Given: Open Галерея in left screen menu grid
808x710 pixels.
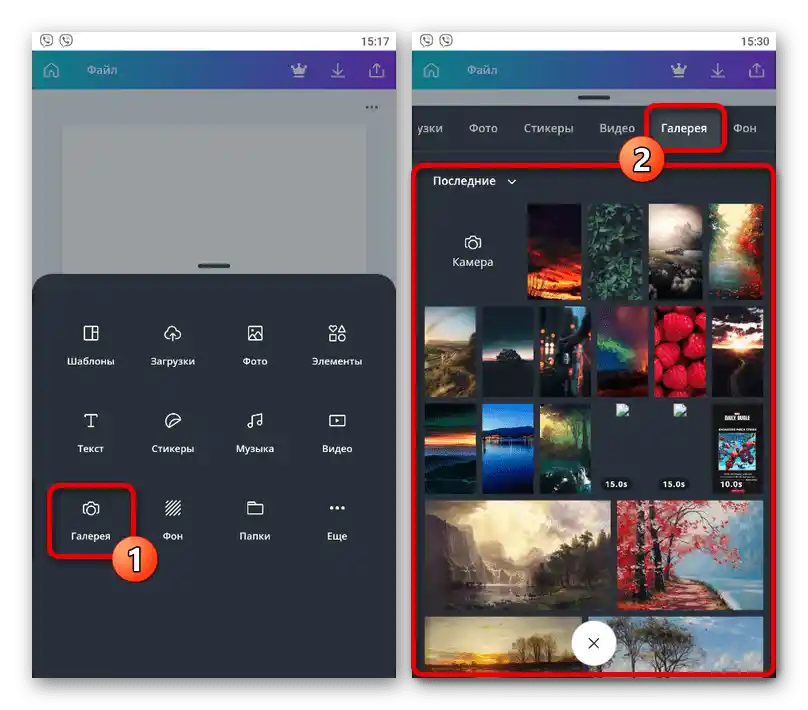Looking at the screenshot, I should coord(91,521).
